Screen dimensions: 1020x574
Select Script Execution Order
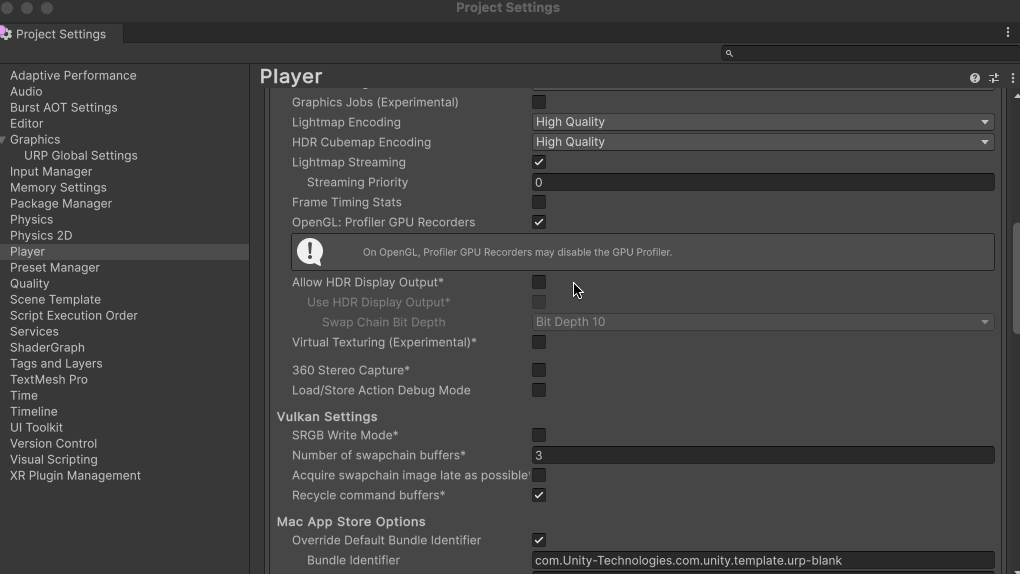pyautogui.click(x=74, y=316)
